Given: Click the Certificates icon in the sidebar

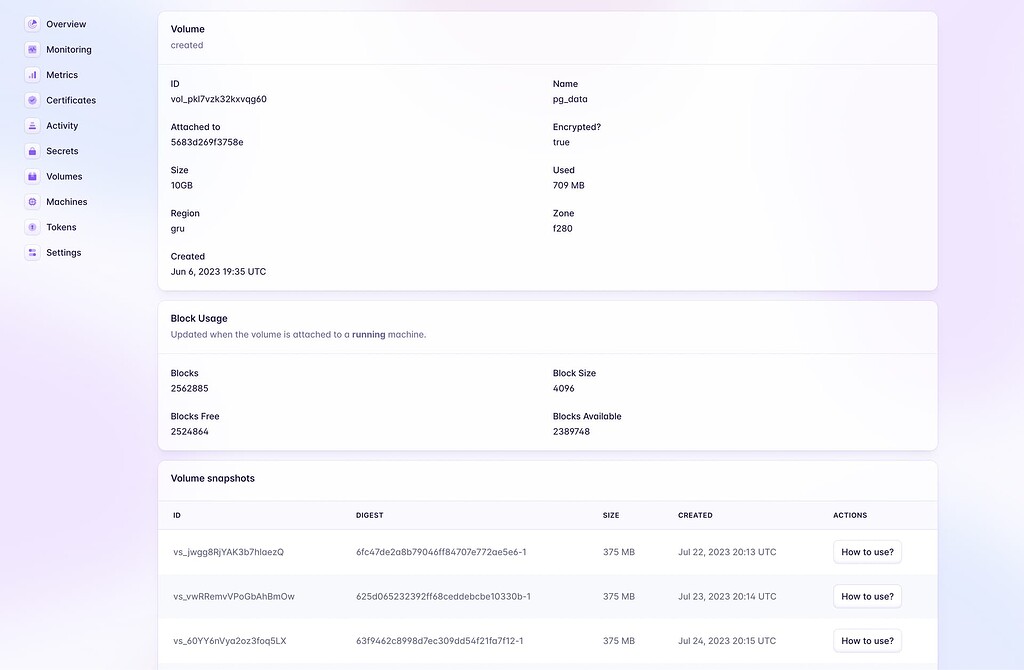Looking at the screenshot, I should point(33,100).
